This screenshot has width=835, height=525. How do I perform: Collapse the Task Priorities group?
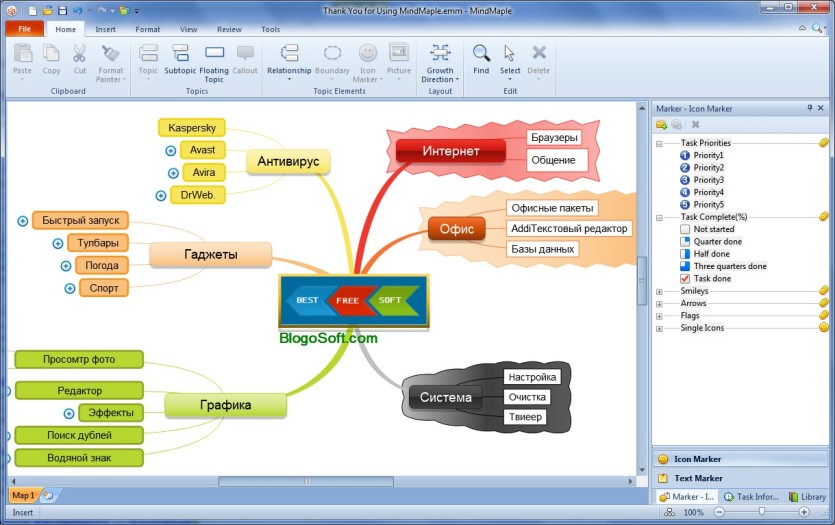point(659,144)
